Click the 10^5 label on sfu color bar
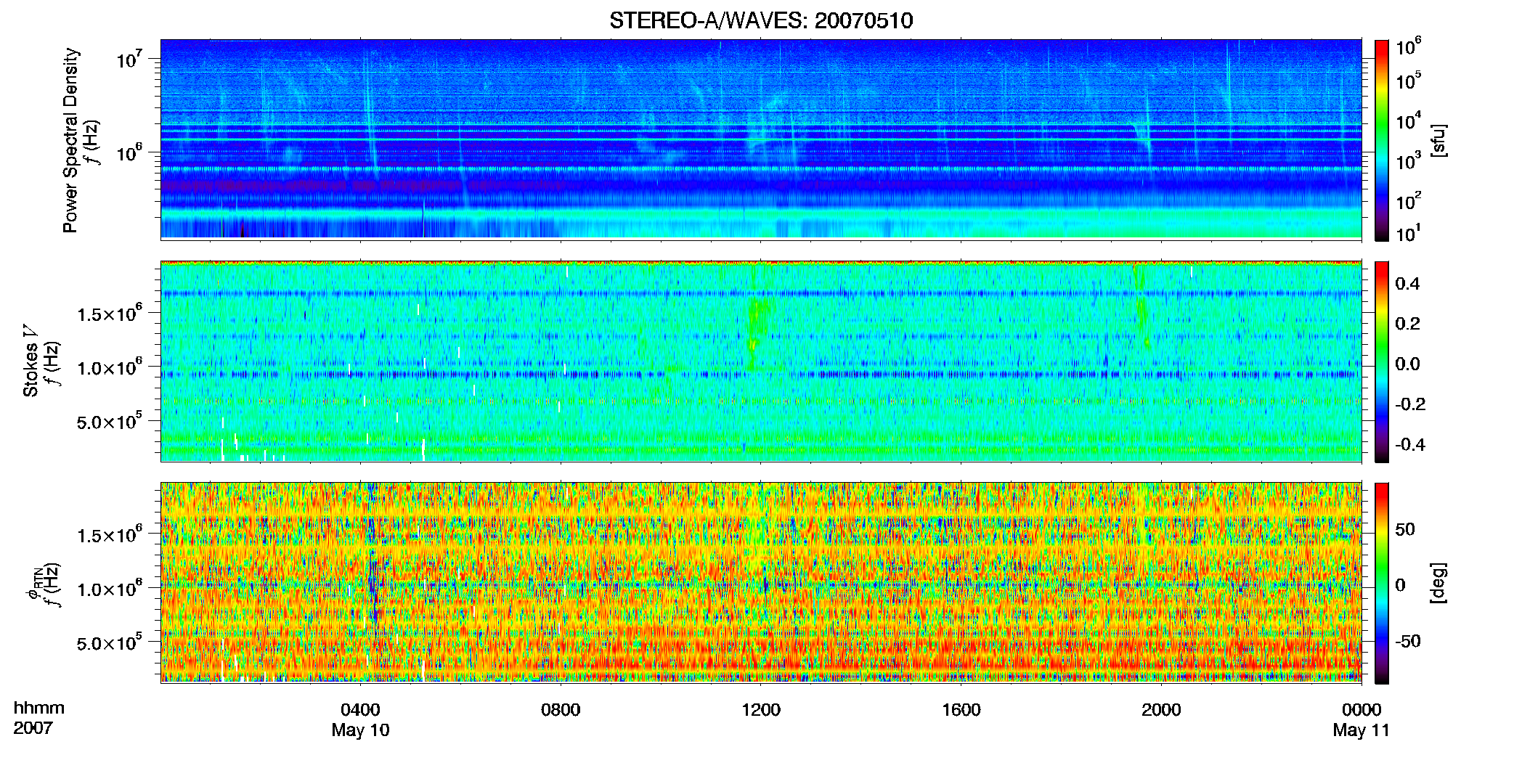The height and width of the screenshot is (784, 1522). click(x=1408, y=80)
